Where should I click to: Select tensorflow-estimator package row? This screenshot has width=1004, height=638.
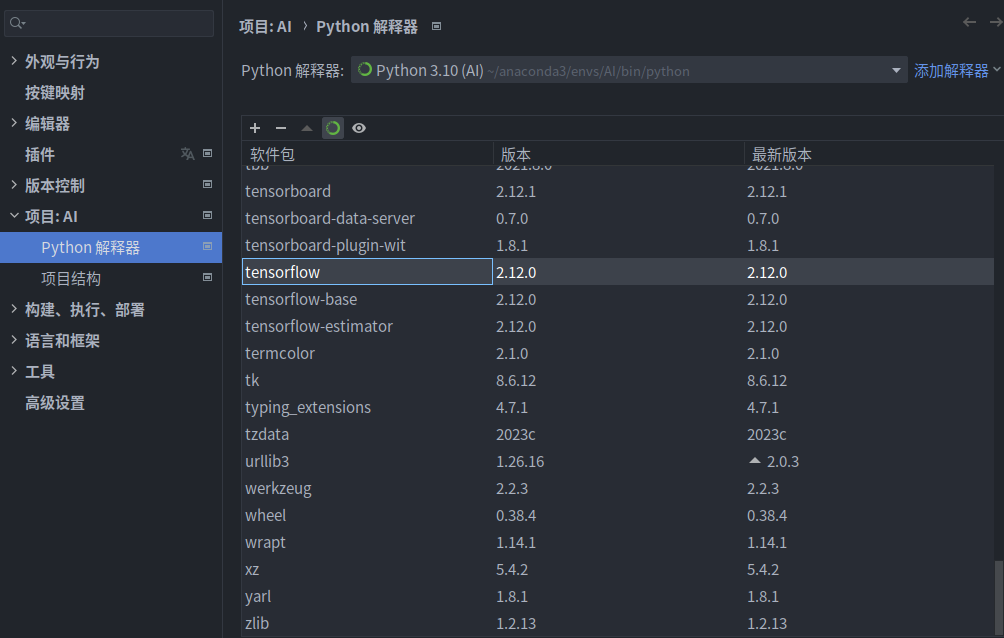618,326
